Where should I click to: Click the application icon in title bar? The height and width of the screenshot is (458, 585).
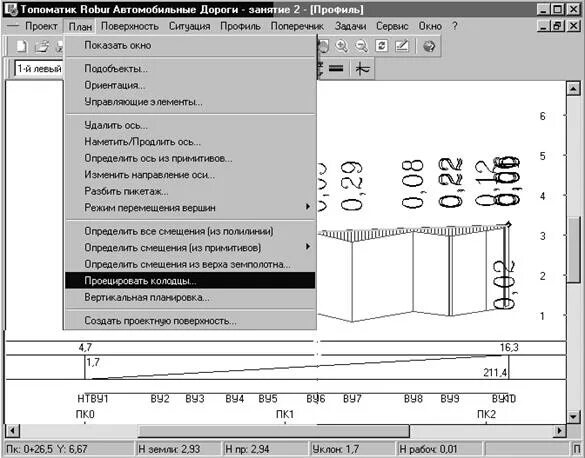[12, 10]
